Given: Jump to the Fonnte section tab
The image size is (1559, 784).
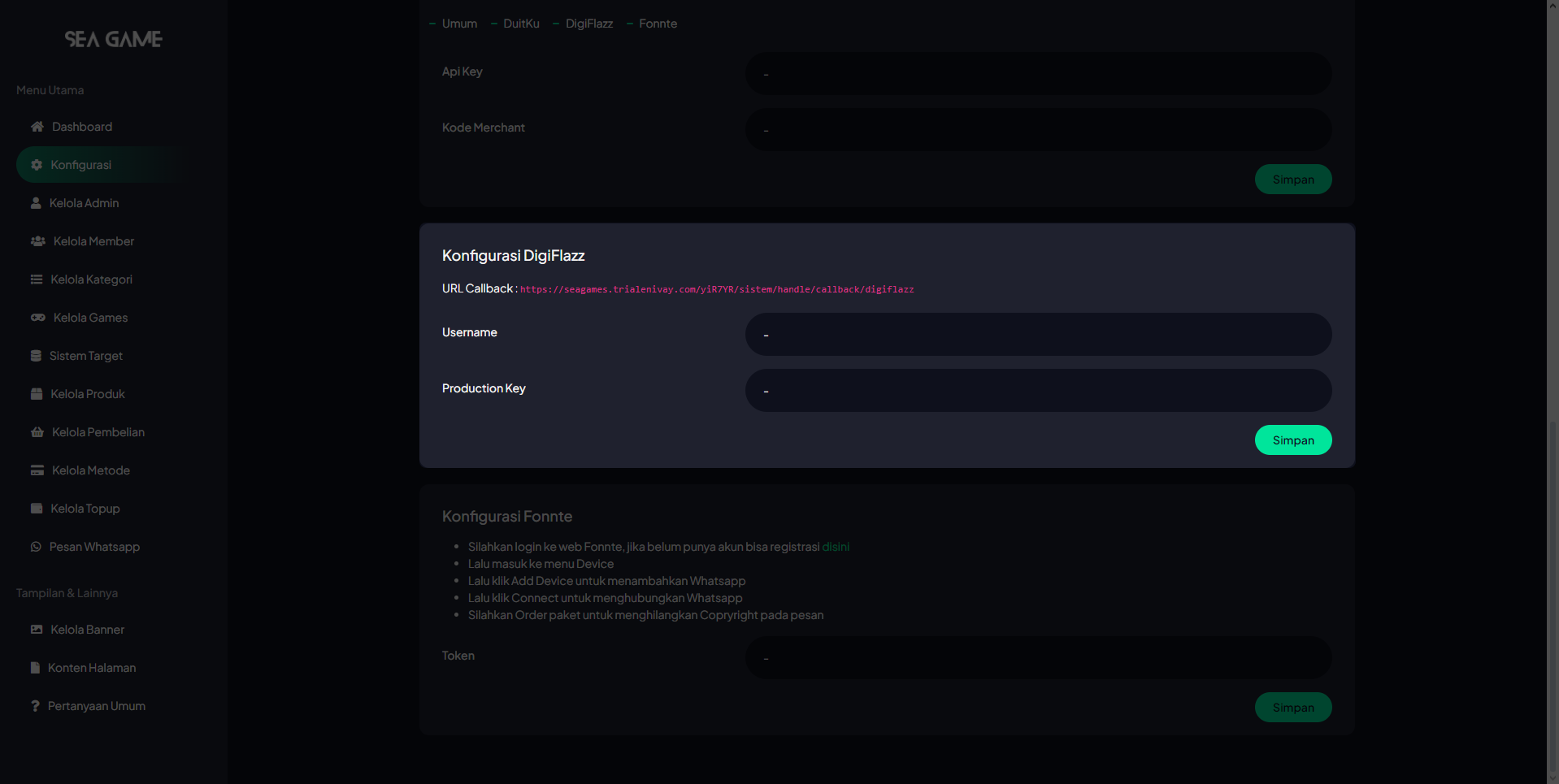Looking at the screenshot, I should [x=658, y=24].
